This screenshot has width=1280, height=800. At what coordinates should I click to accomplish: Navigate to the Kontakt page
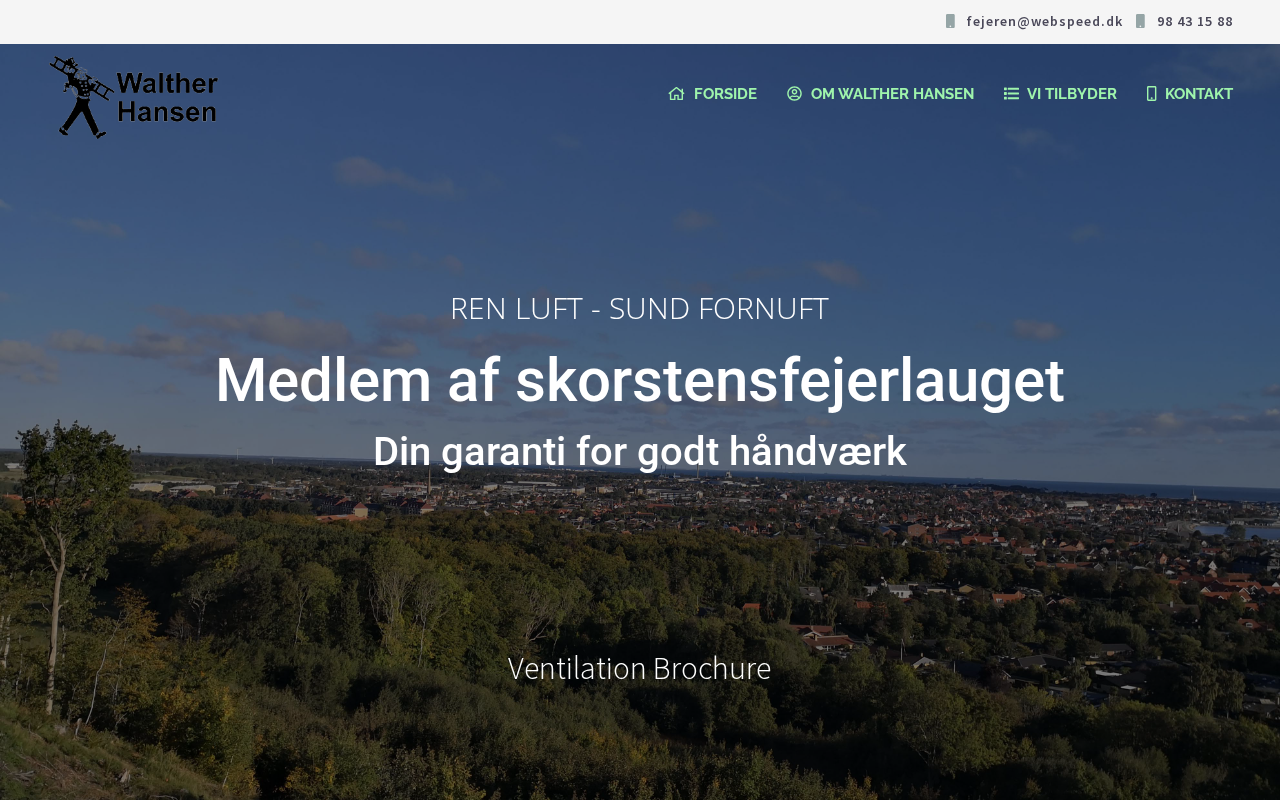pos(1199,94)
